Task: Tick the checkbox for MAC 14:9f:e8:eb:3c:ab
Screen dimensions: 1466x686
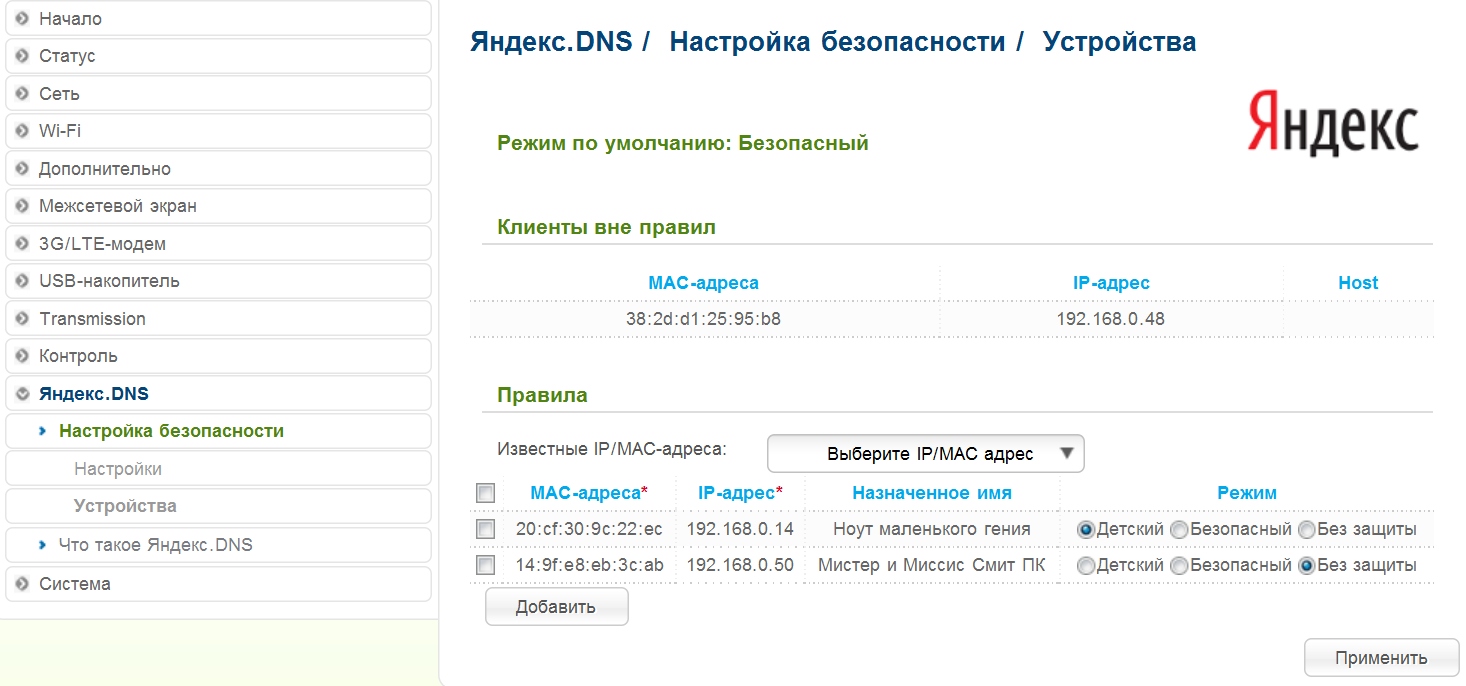Action: (x=485, y=565)
